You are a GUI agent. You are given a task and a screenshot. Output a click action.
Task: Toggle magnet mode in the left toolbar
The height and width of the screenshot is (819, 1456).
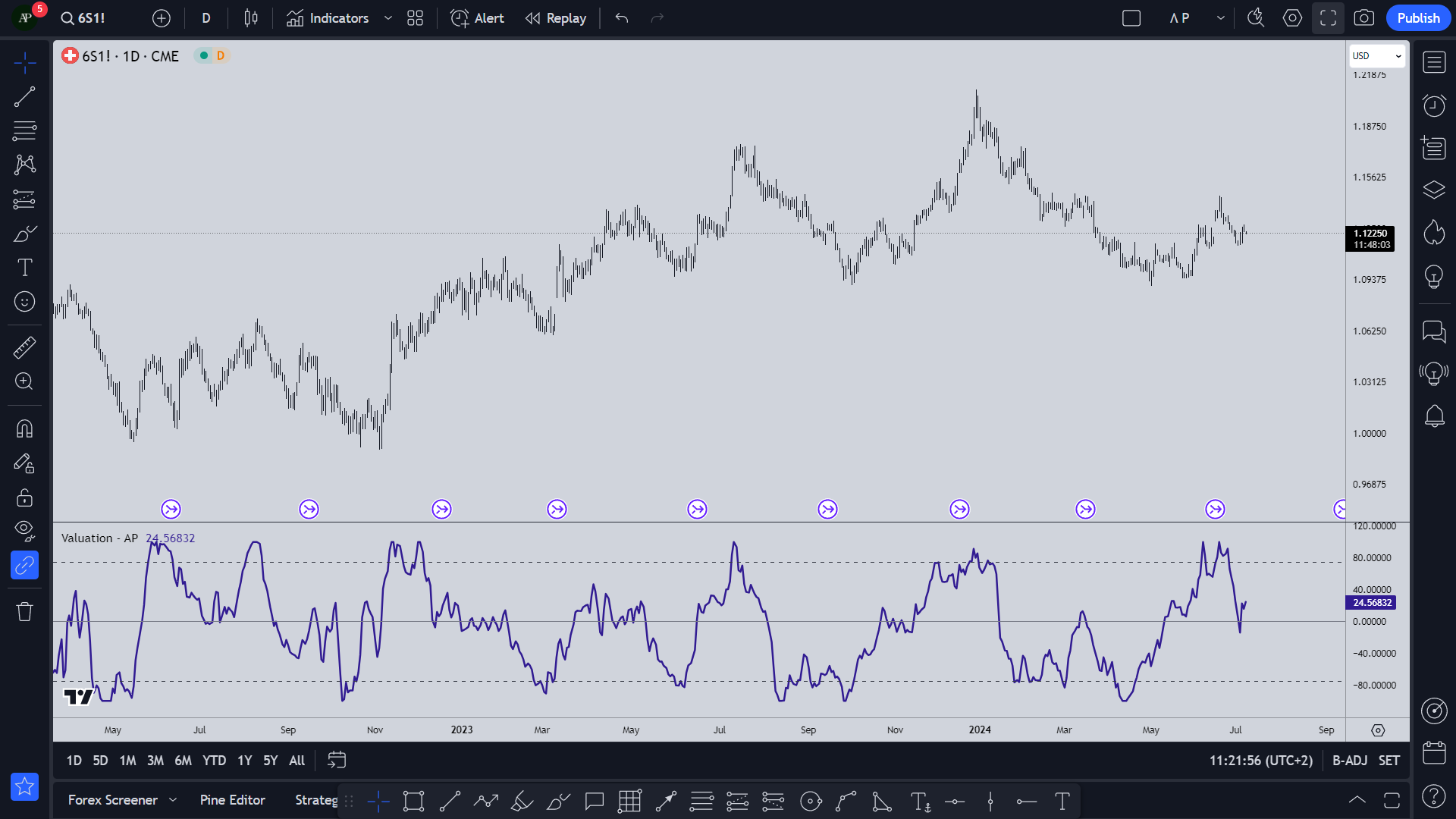[x=24, y=428]
